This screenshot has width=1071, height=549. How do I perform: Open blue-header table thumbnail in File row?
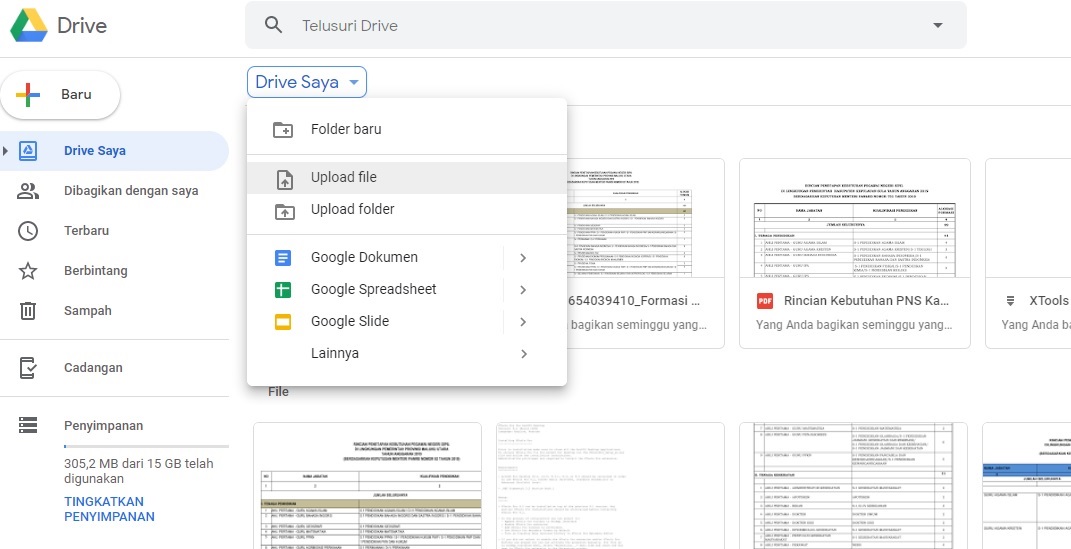(x=1027, y=485)
